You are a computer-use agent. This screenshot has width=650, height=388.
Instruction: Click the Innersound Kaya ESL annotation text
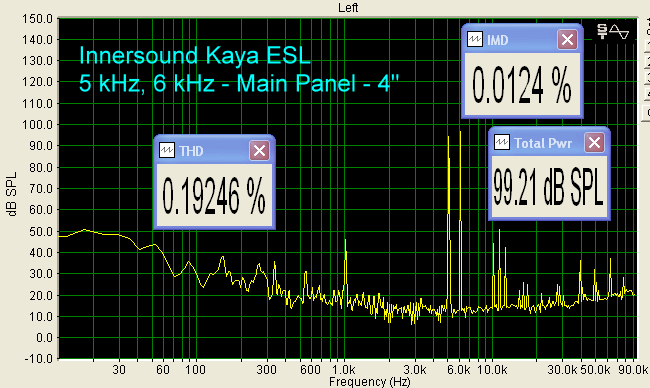pos(195,56)
